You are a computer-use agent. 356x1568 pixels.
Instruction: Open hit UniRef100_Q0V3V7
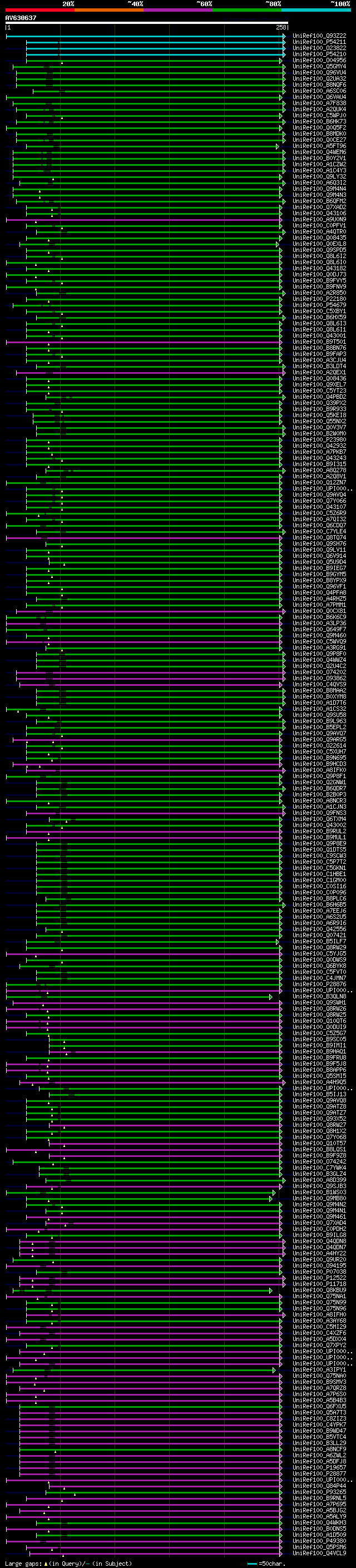coord(319,427)
